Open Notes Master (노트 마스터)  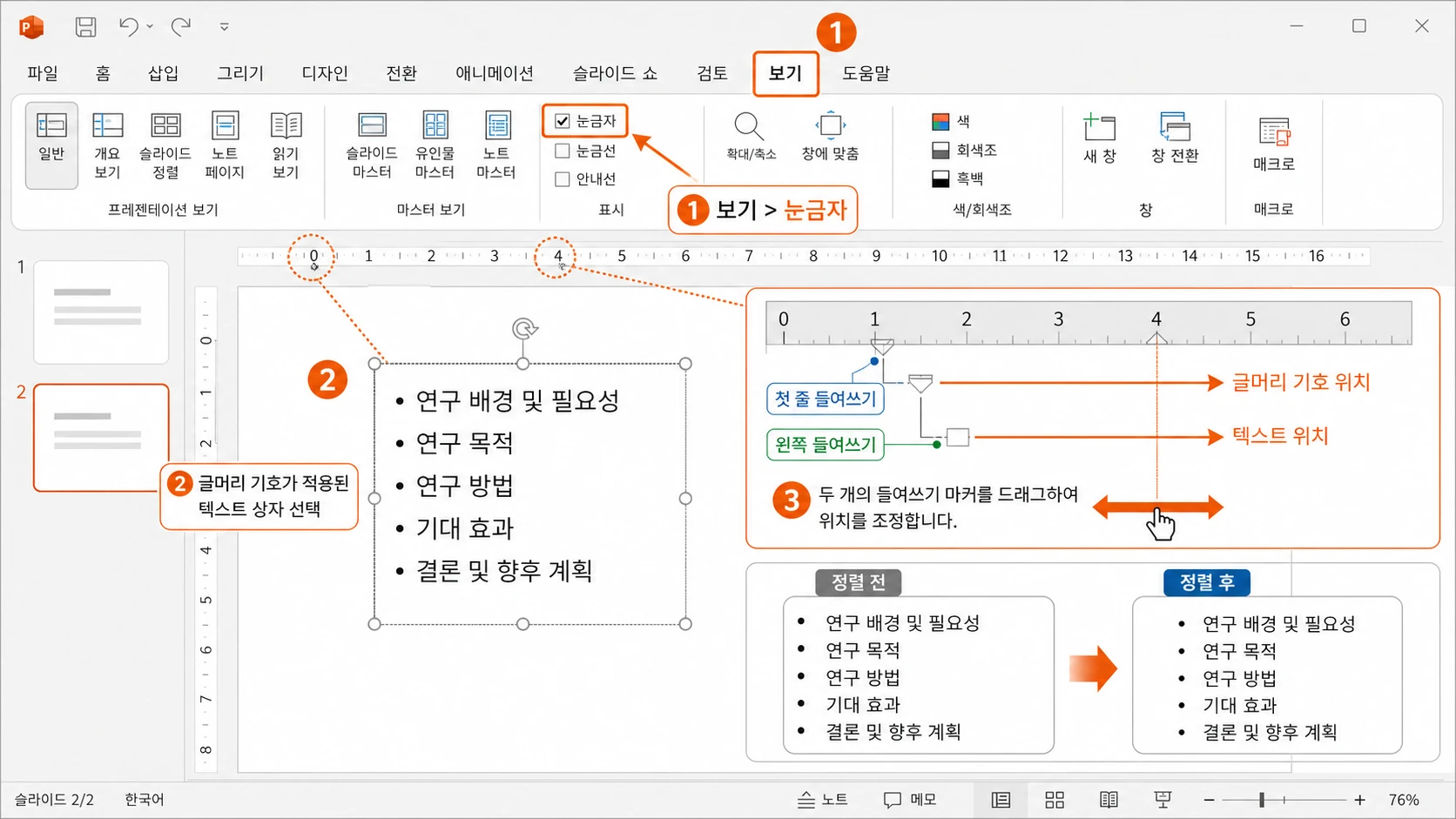click(496, 145)
